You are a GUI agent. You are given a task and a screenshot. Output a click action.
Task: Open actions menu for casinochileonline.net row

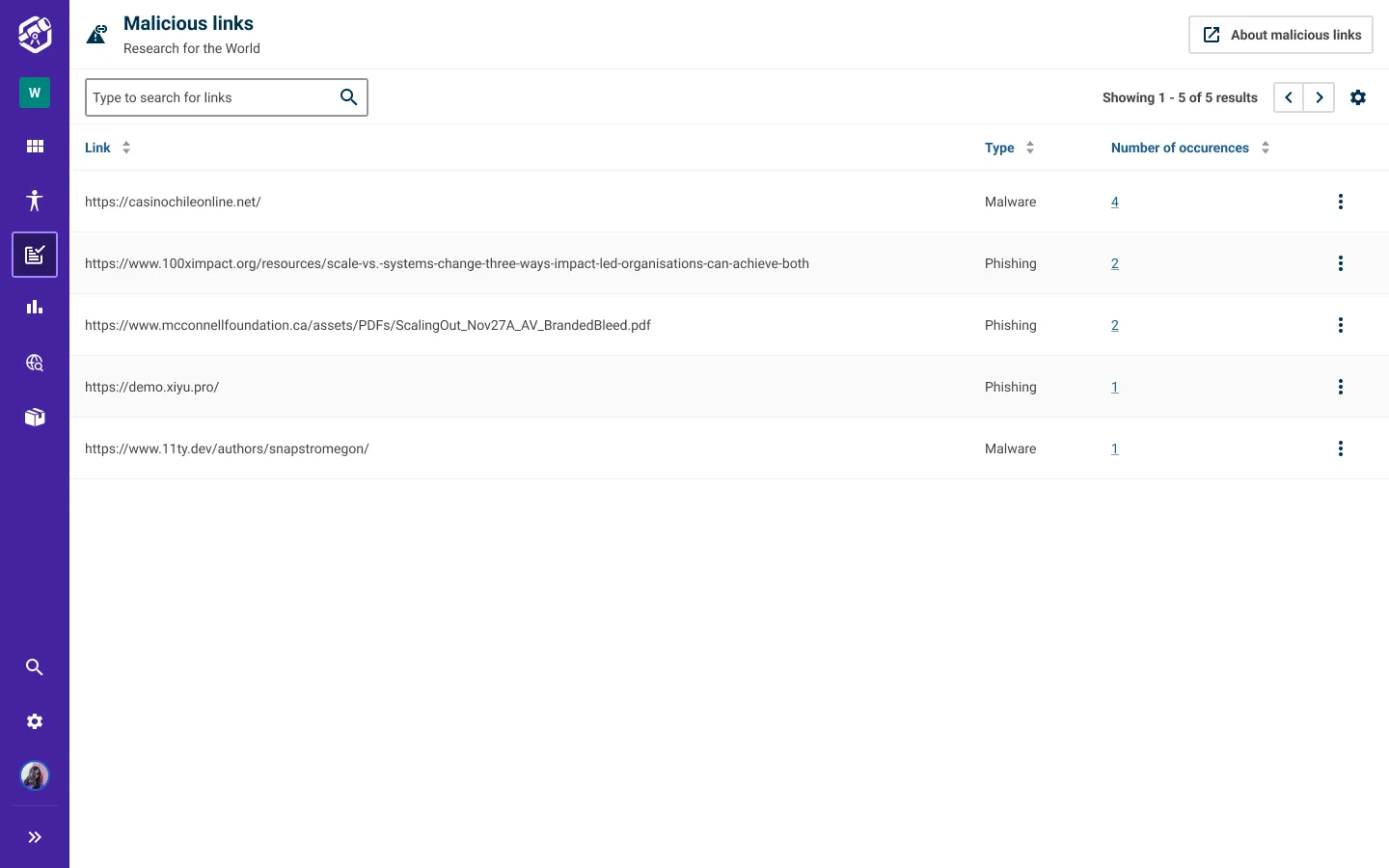point(1340,202)
